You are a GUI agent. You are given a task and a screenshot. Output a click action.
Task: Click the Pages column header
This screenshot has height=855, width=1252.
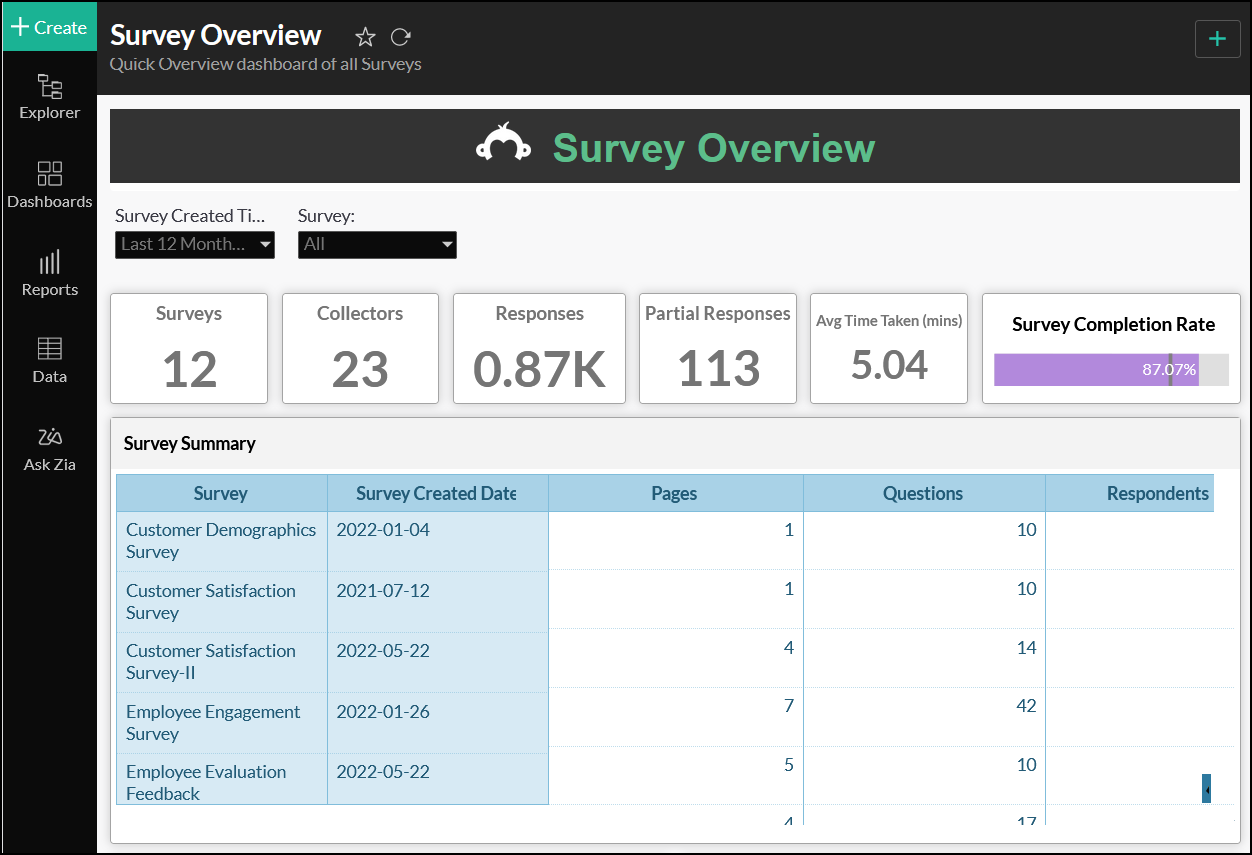tap(674, 493)
